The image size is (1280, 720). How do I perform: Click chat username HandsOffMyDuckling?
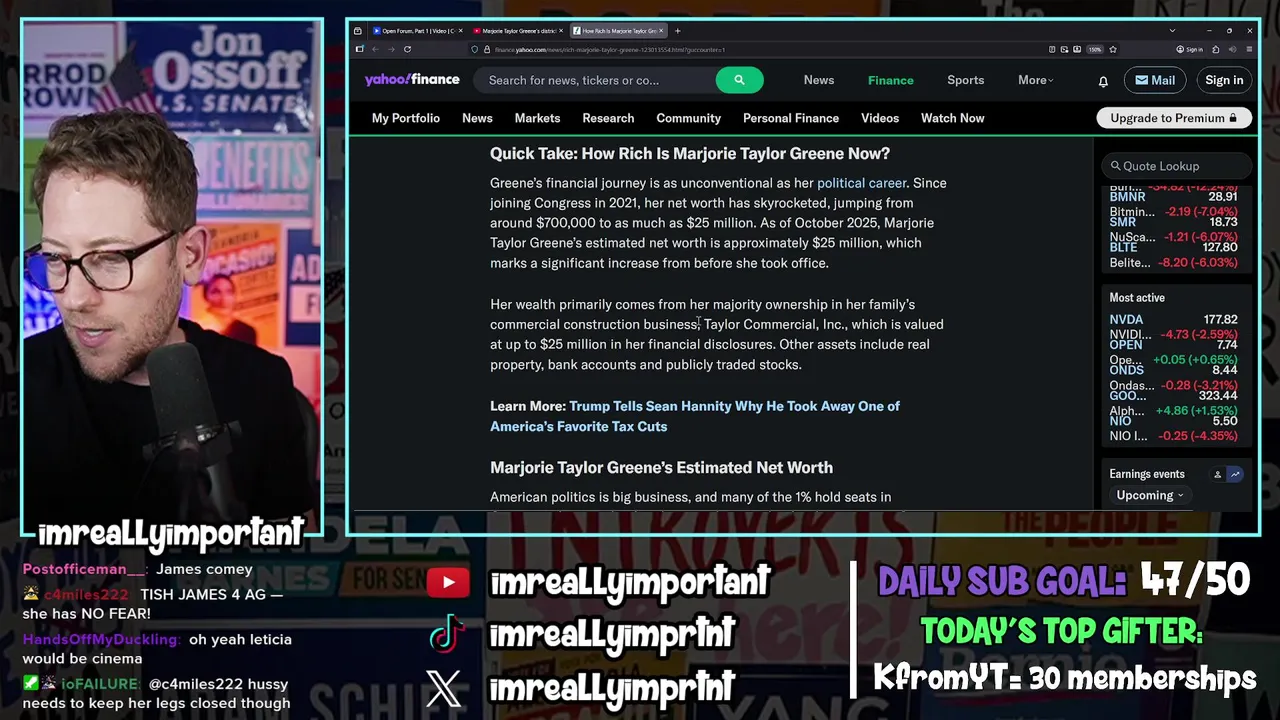(102, 639)
